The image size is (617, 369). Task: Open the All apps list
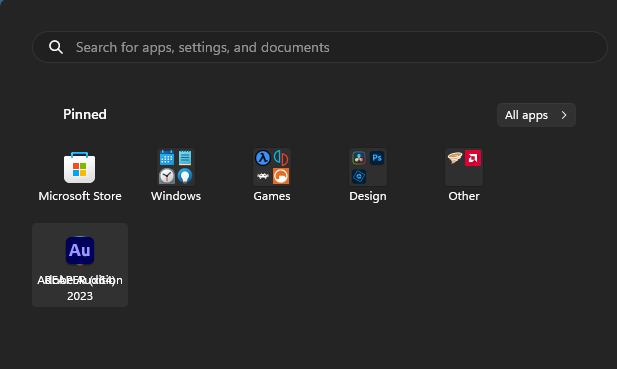click(x=536, y=115)
